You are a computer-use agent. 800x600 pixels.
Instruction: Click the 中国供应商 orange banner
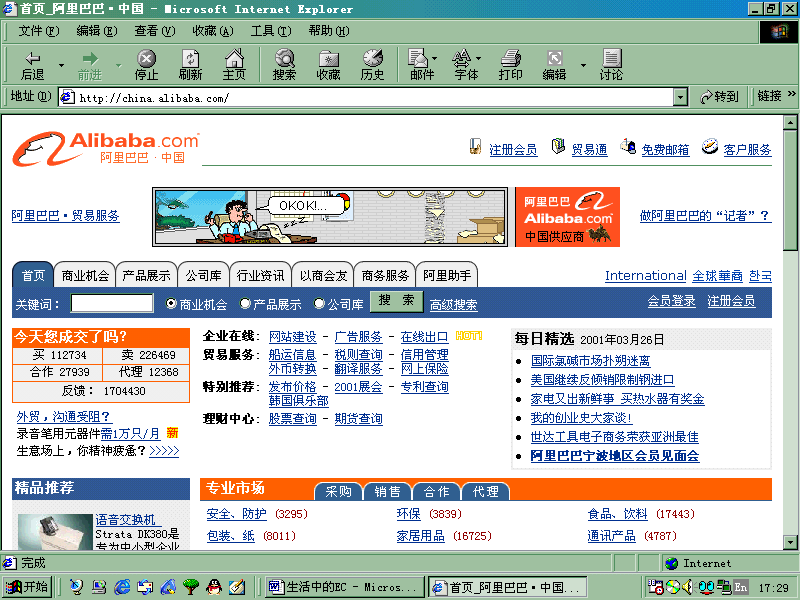click(x=567, y=217)
